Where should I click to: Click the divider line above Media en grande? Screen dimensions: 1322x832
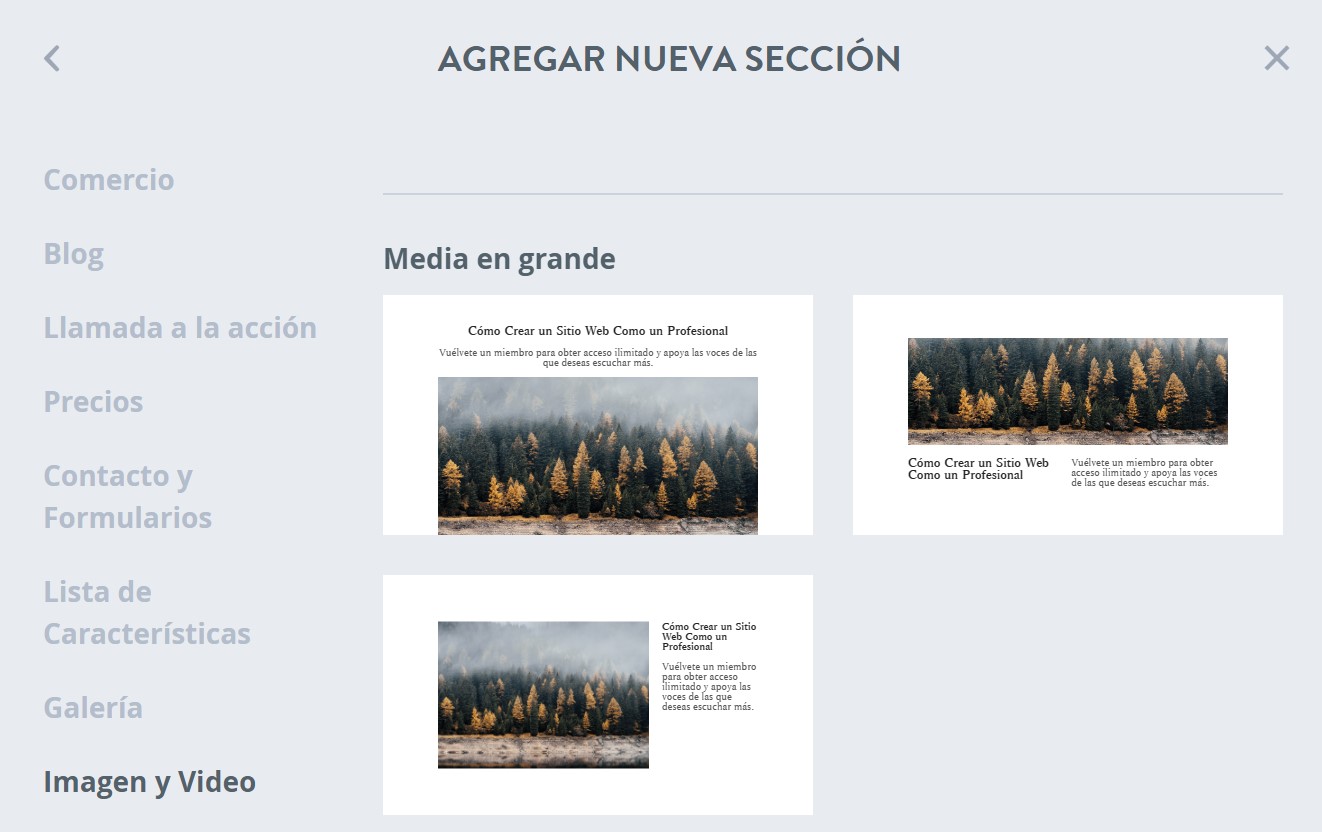832,193
